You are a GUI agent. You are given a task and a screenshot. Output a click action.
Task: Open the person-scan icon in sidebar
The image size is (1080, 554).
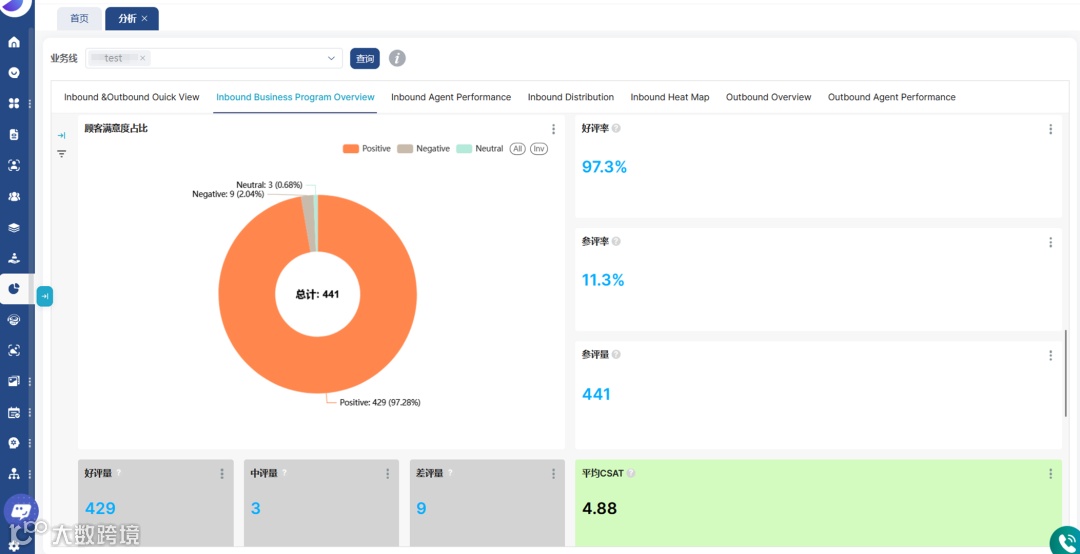coord(14,165)
